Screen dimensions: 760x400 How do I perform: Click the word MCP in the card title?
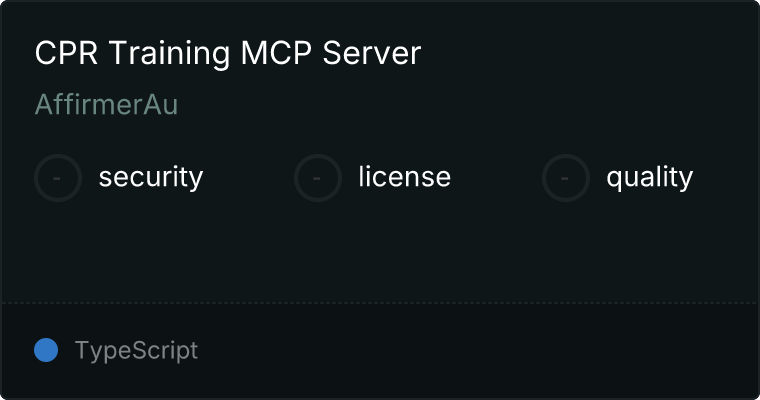pyautogui.click(x=276, y=52)
